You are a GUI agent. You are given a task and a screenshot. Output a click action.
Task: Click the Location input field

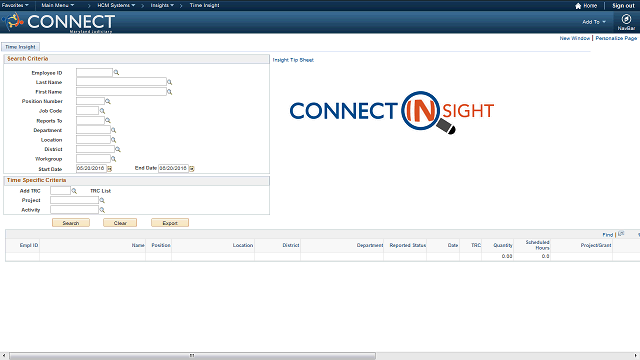click(93, 140)
